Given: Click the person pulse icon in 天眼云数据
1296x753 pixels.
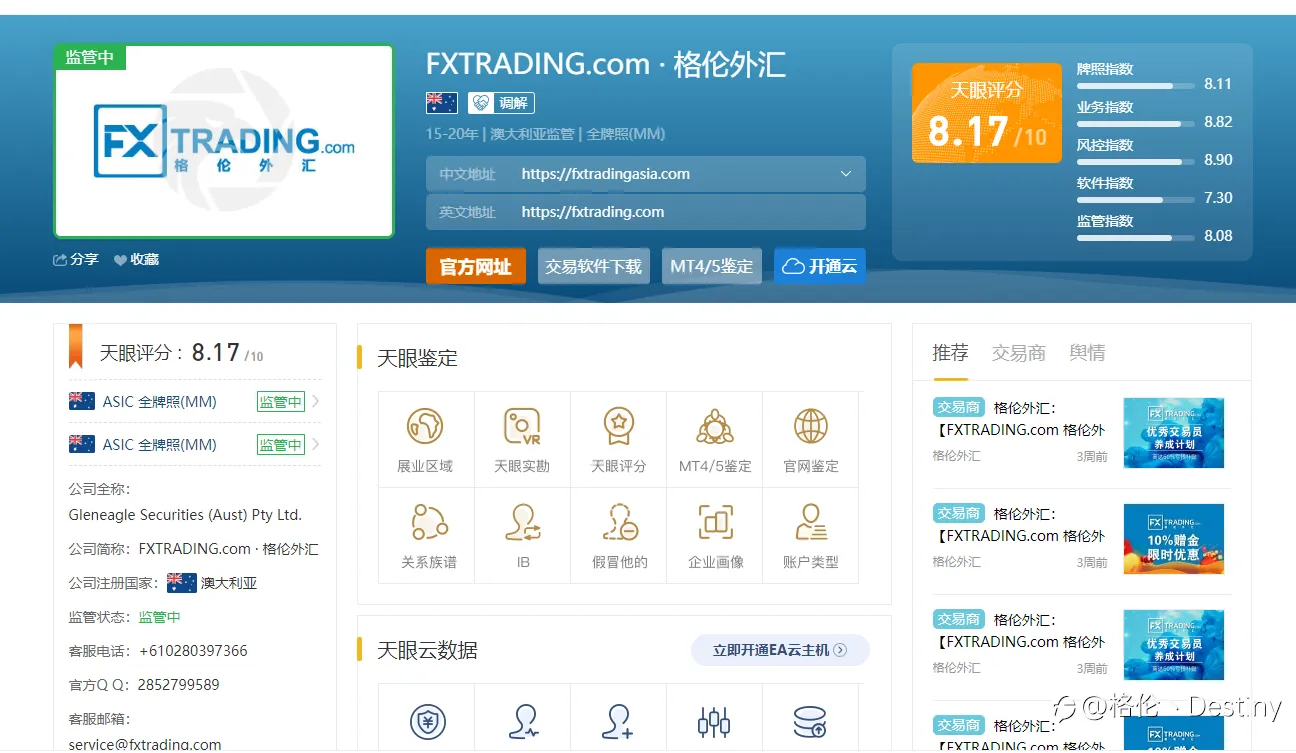Looking at the screenshot, I should pyautogui.click(x=523, y=721).
